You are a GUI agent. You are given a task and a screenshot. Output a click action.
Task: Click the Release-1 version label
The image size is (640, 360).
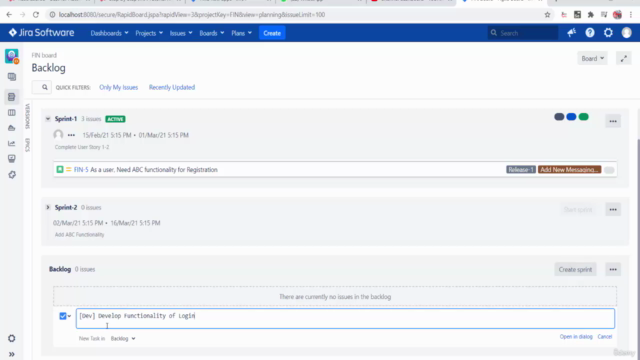(x=521, y=169)
